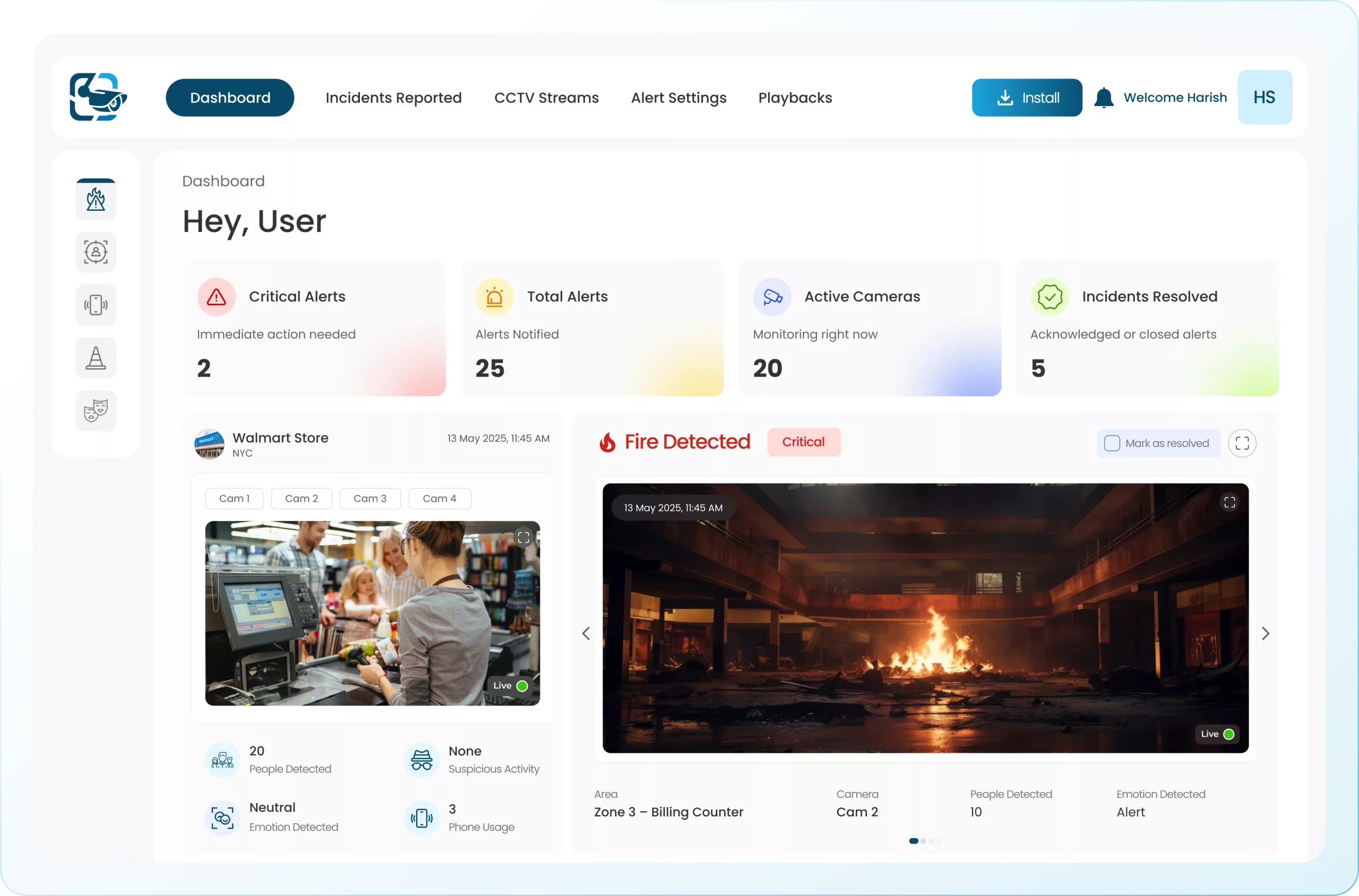
Task: Open the Alert Settings tab
Action: click(x=678, y=98)
